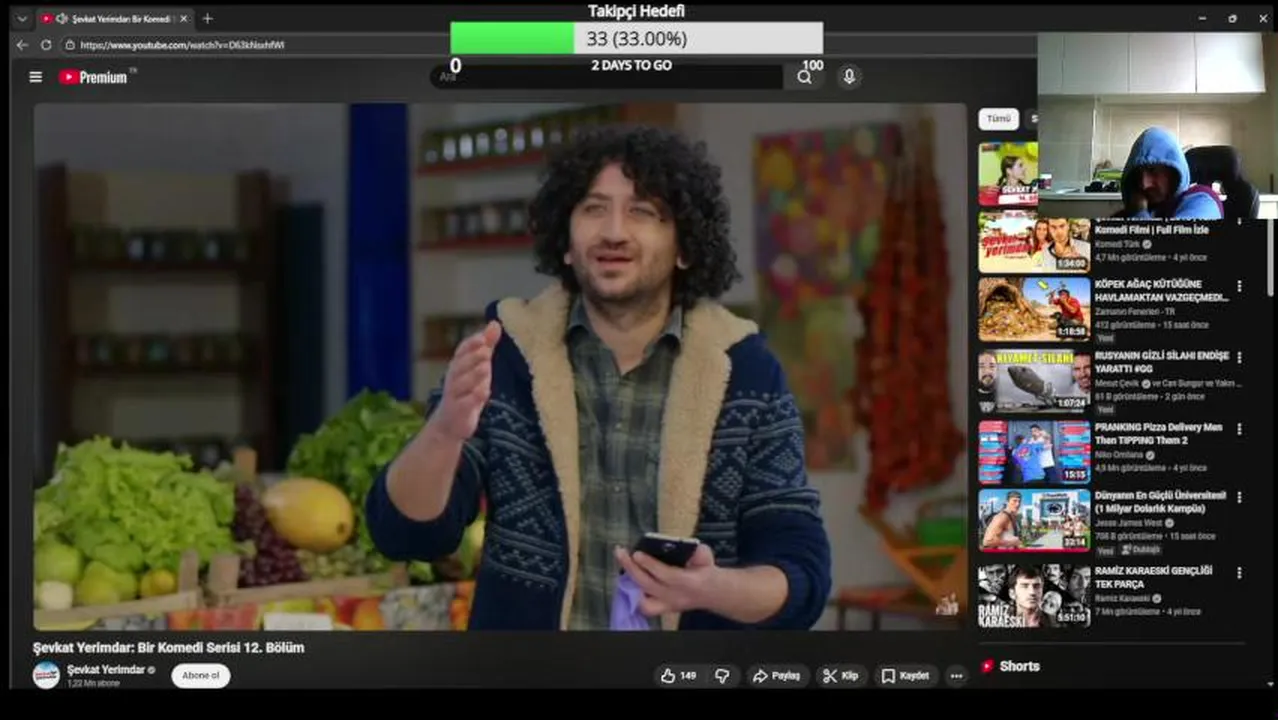Open KÖPEK AĞAÇ KÜTÜĞÜNE video thumbnail

tap(1034, 309)
